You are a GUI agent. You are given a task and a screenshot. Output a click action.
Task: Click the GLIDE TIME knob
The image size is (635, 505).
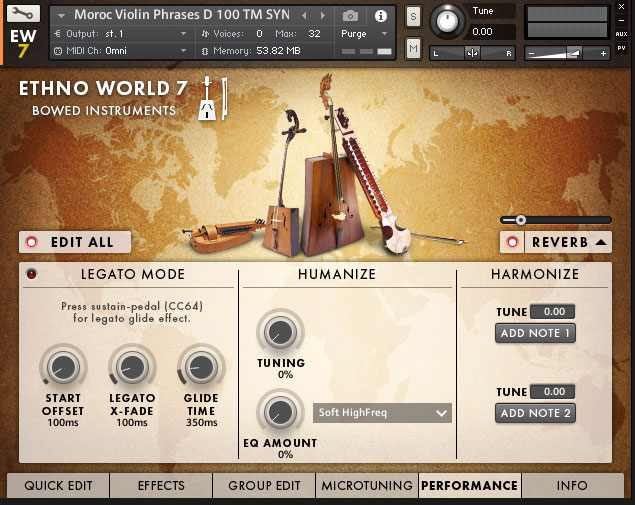coord(201,367)
